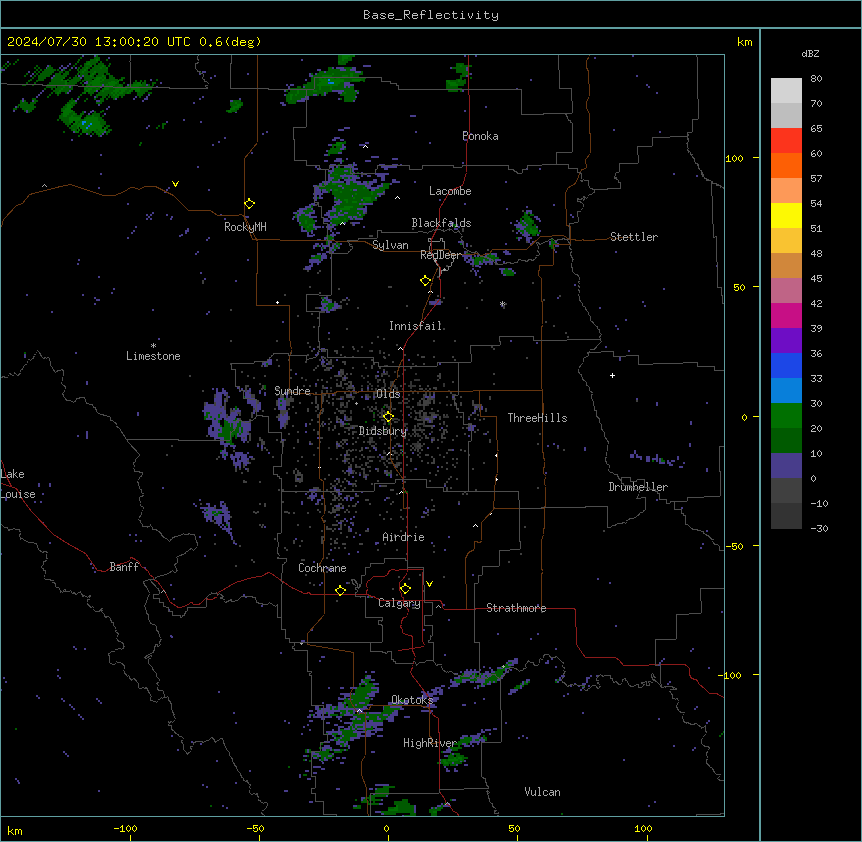Select the Sundre label
The image size is (862, 842).
click(x=292, y=391)
